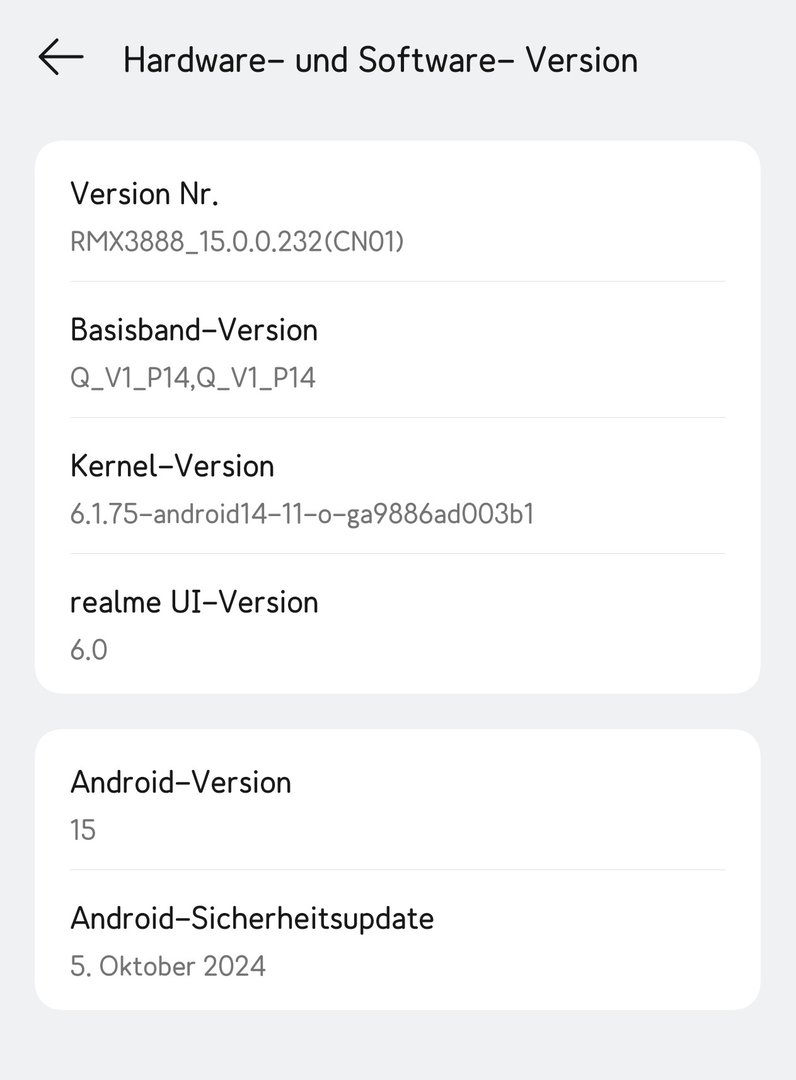Select the realme UI value 6.0

(x=89, y=649)
